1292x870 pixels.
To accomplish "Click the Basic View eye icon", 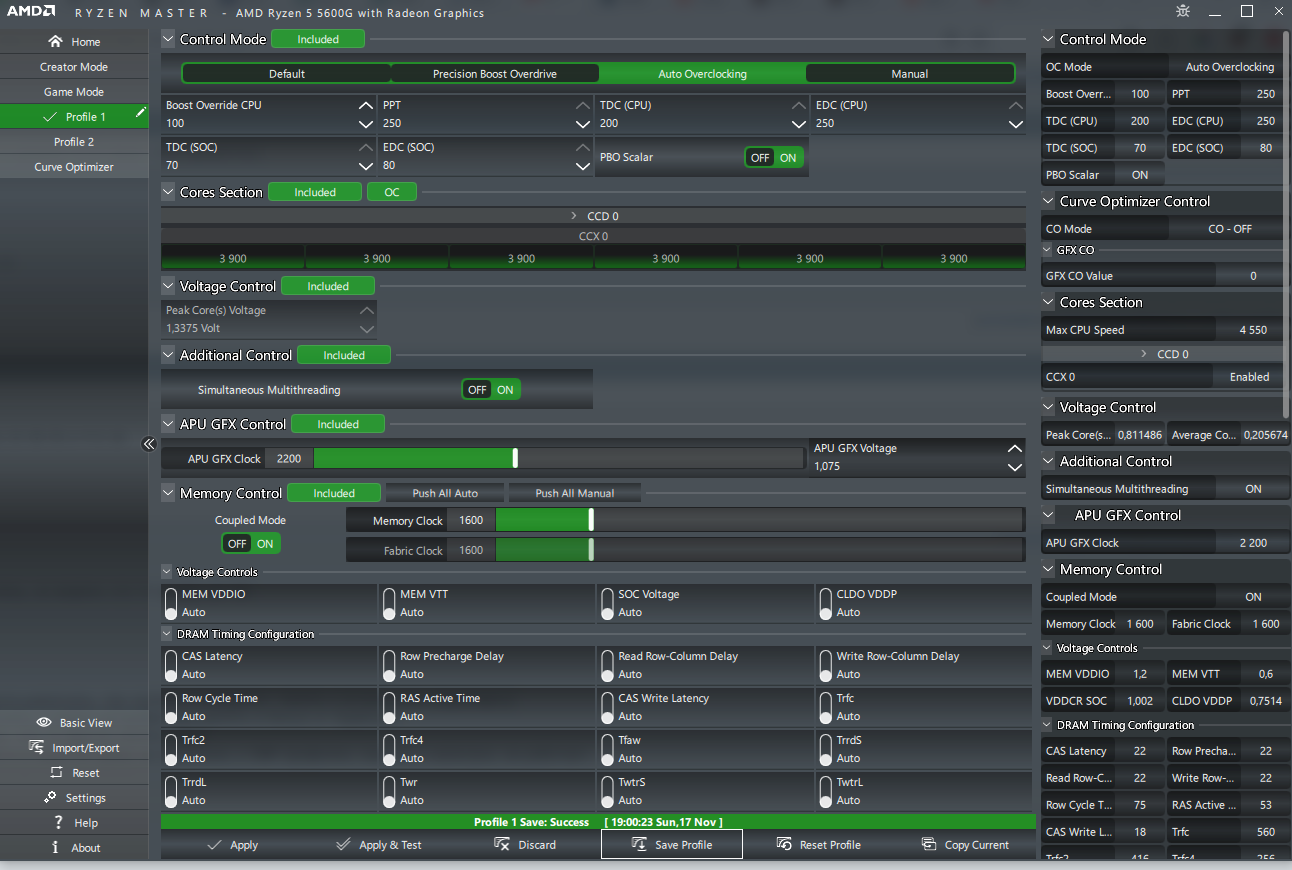I will (x=44, y=722).
